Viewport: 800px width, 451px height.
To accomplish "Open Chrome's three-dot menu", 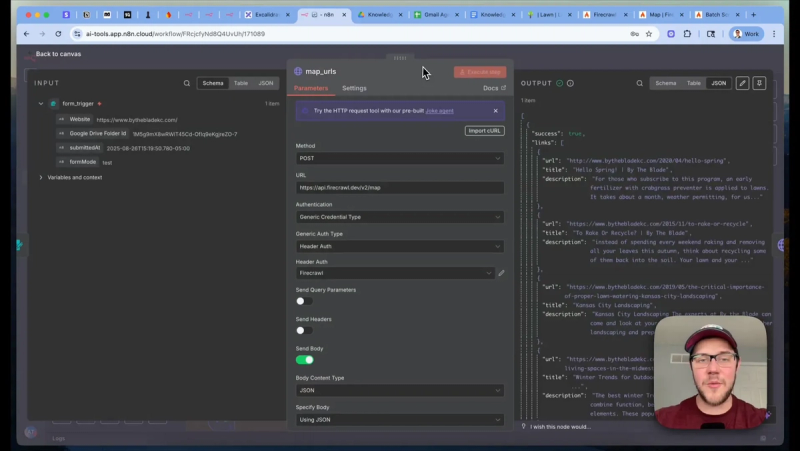I will click(x=774, y=34).
